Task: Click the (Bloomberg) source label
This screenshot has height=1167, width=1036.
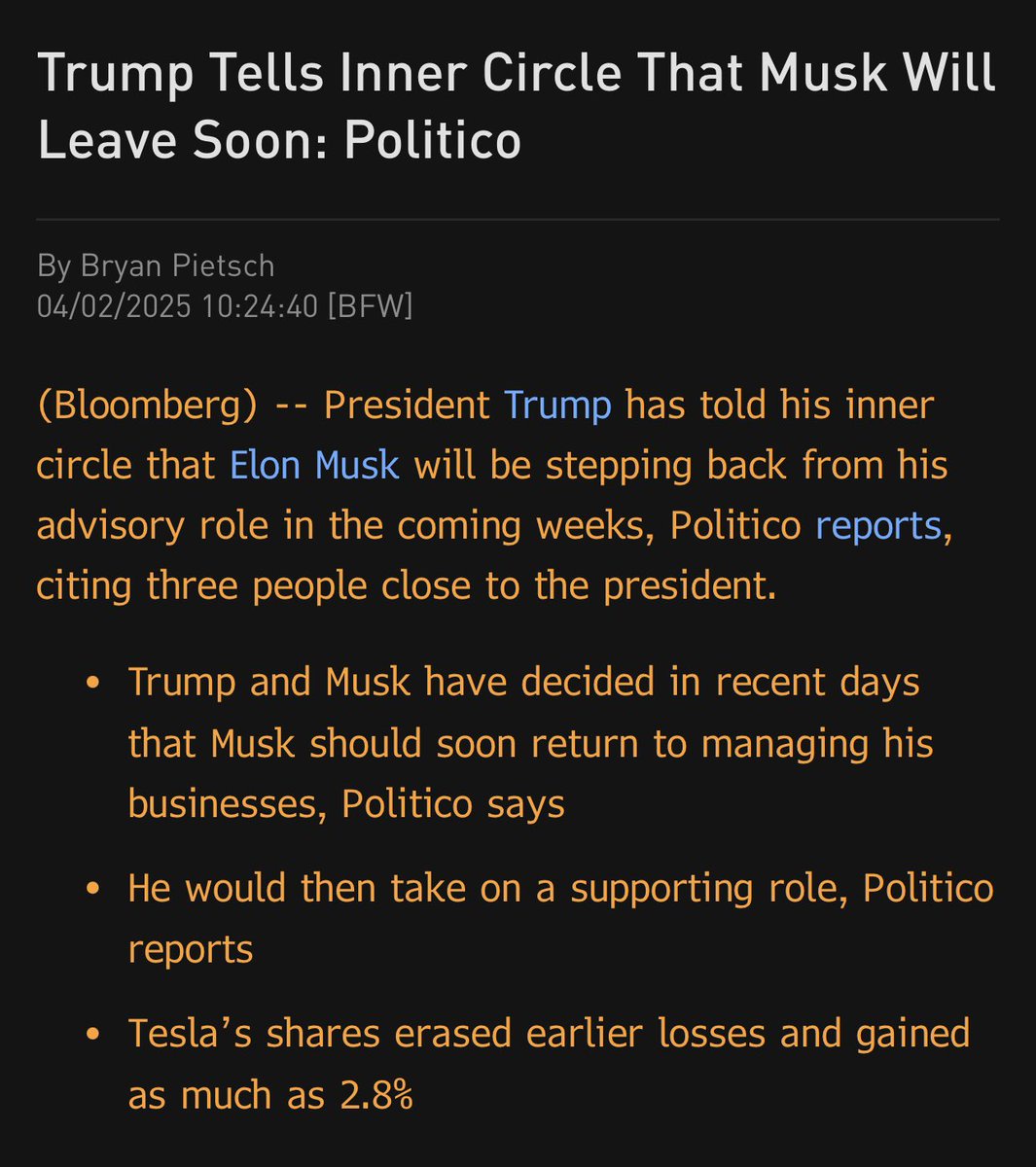Action: 147,406
